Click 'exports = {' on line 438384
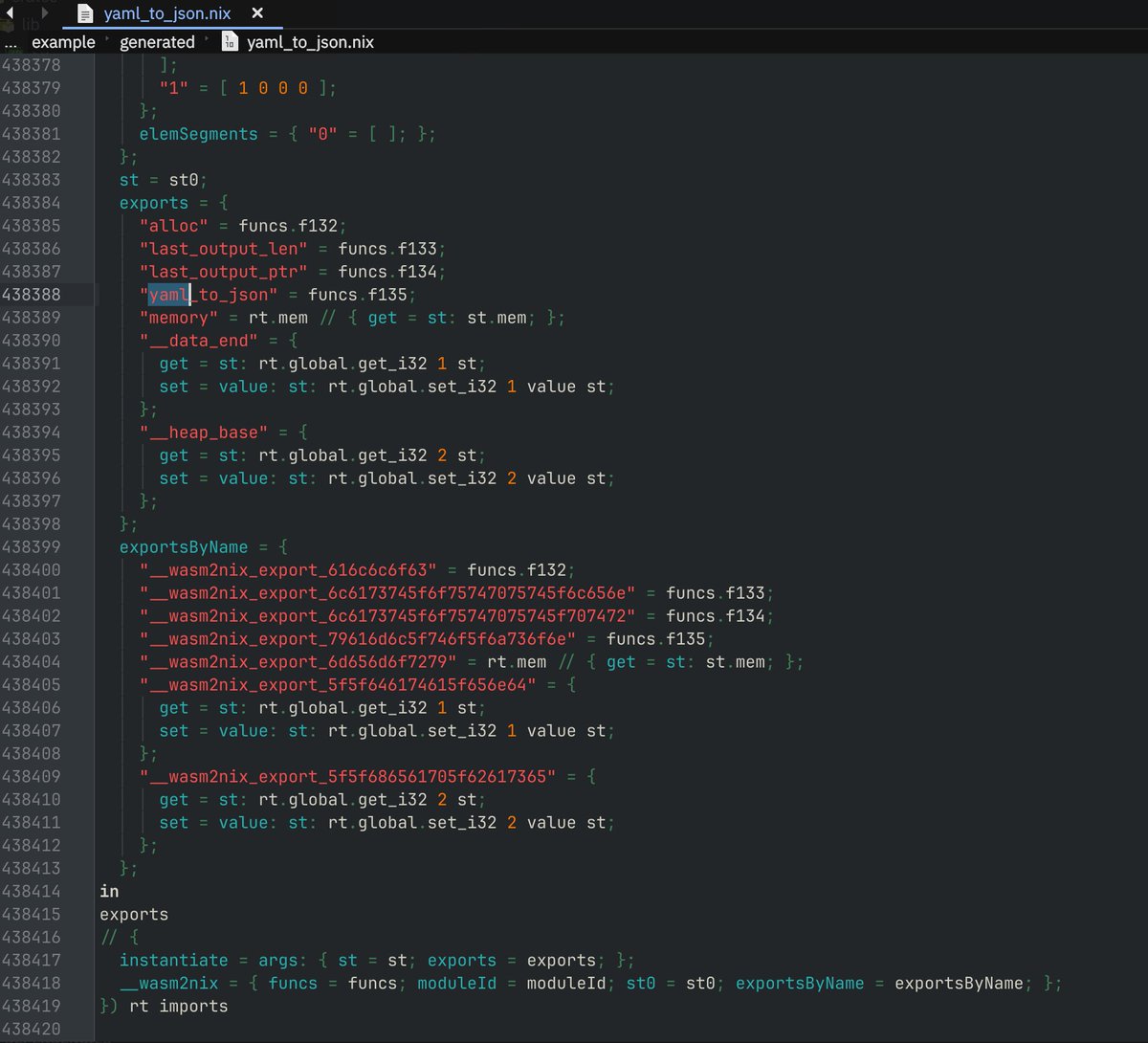This screenshot has width=1148, height=1043. click(174, 203)
